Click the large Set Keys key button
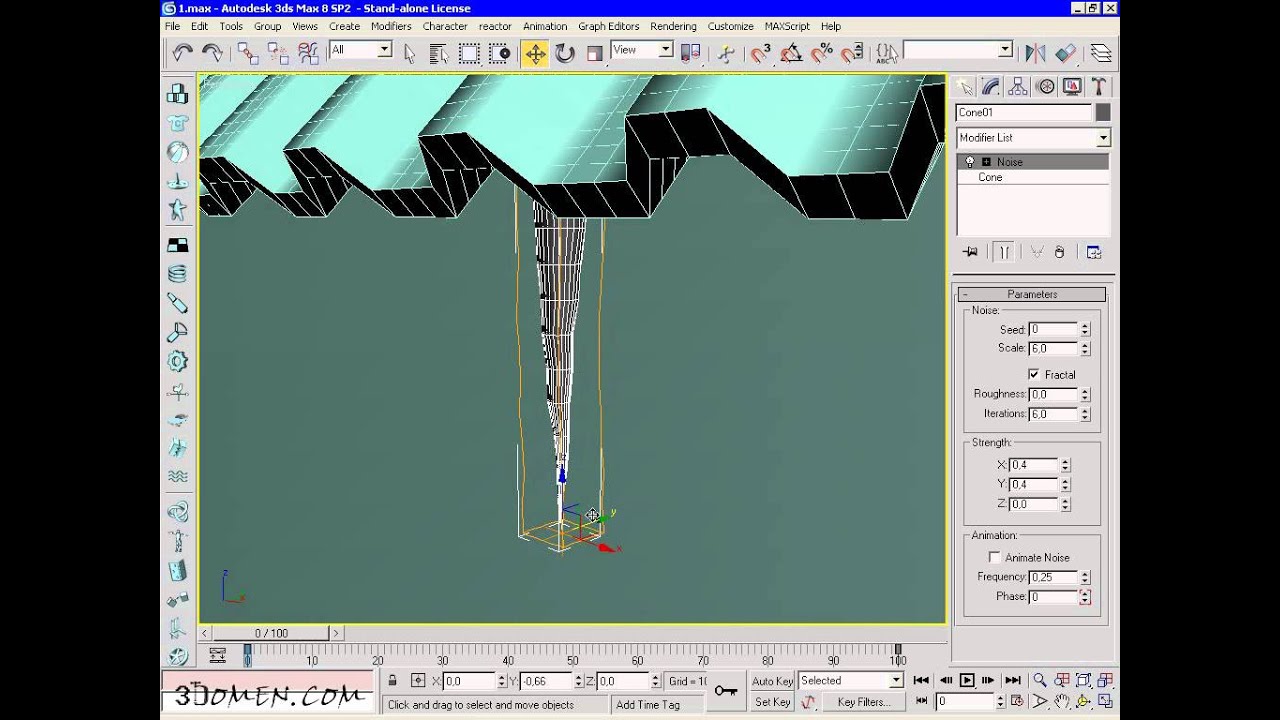 point(726,691)
